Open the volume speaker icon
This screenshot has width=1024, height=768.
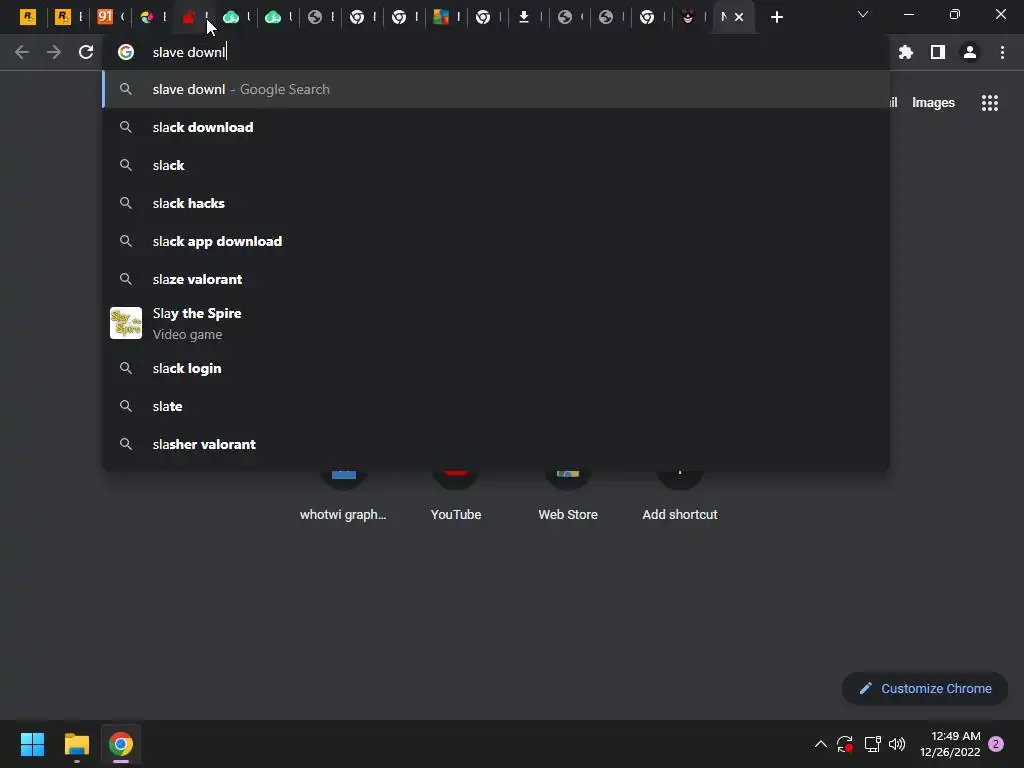pos(897,744)
